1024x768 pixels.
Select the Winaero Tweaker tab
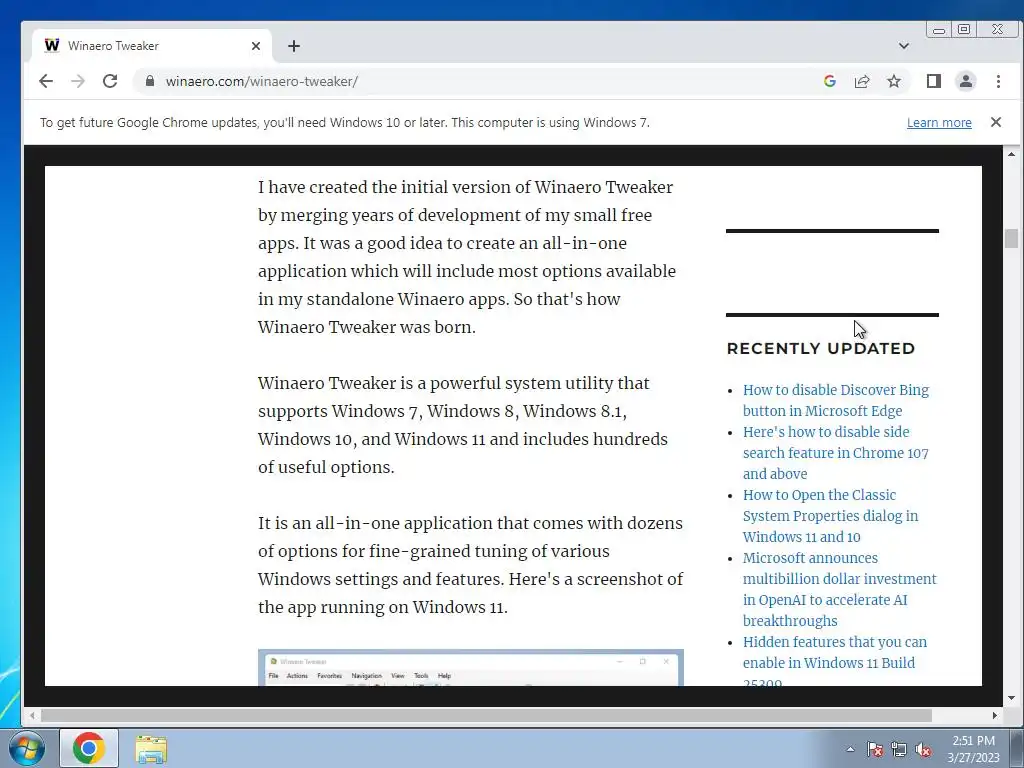tap(152, 46)
